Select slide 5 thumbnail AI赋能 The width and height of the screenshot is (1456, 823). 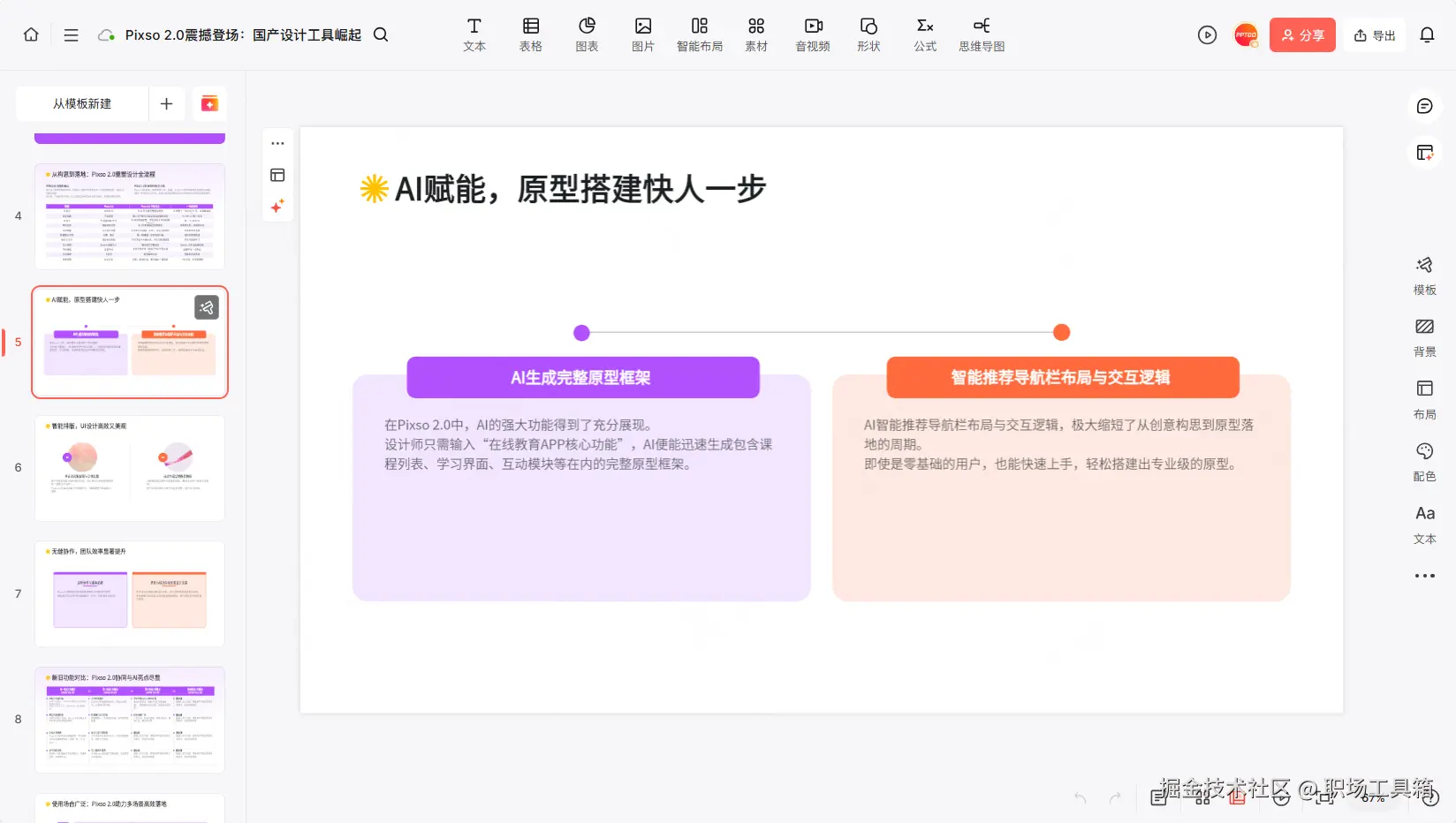[x=130, y=342]
